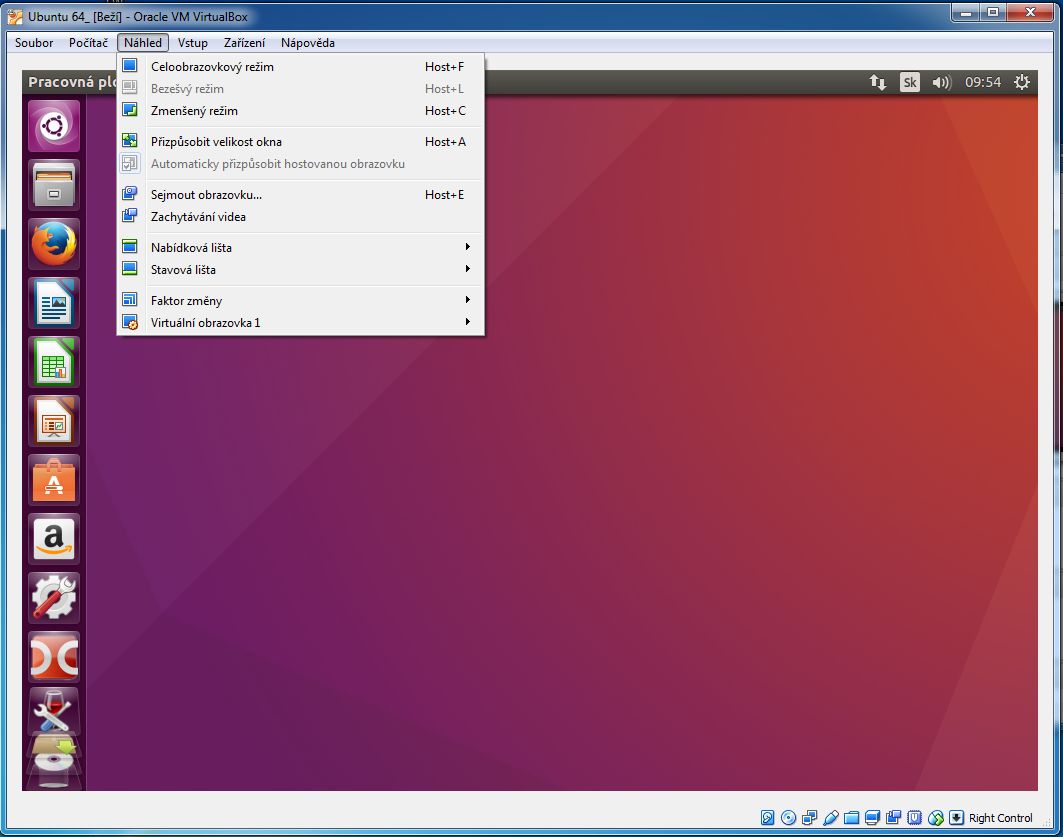Open the Vstup menu
Screen dimensions: 1063x837
click(x=193, y=43)
